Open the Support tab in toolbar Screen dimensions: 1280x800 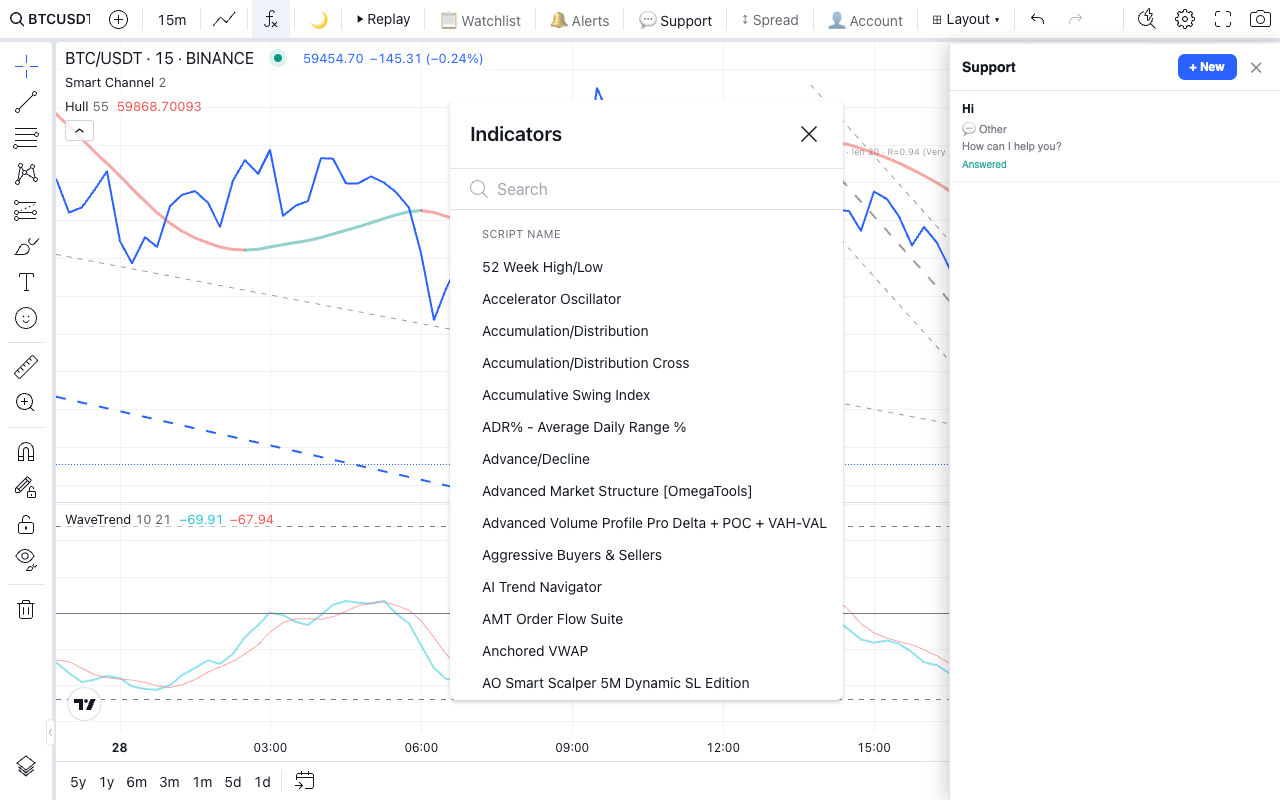pos(676,19)
